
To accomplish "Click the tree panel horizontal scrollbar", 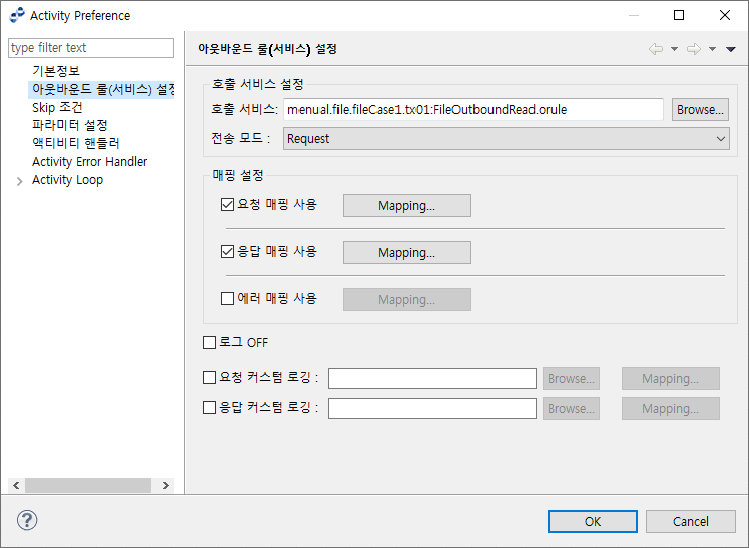I will (90, 485).
